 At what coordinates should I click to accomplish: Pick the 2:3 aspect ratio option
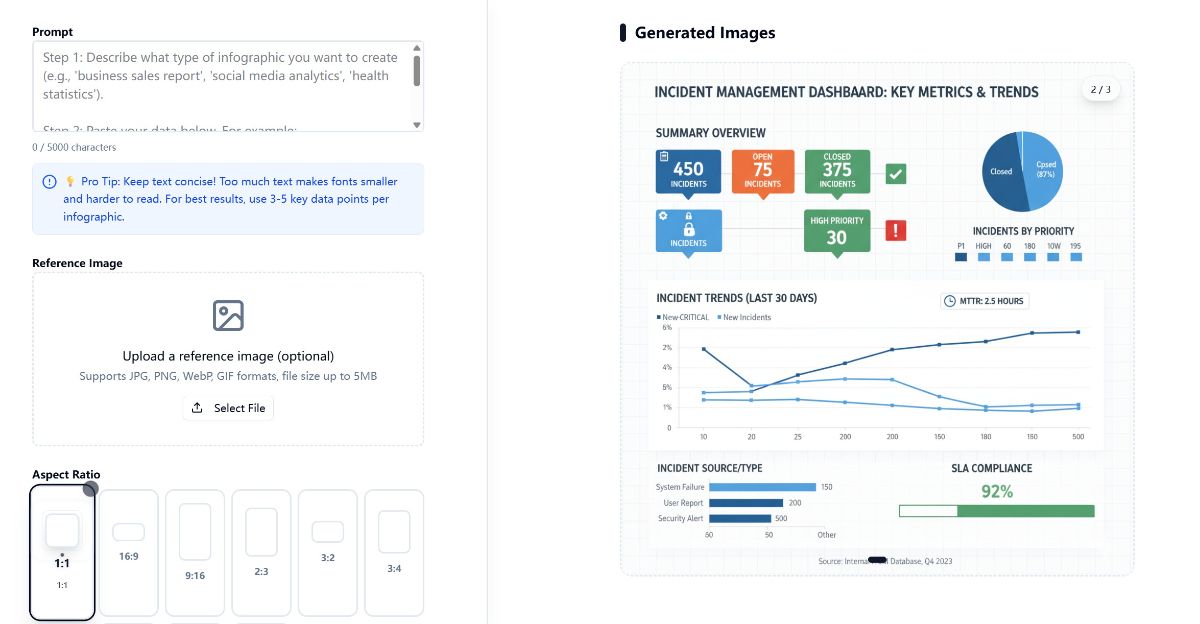coord(261,552)
